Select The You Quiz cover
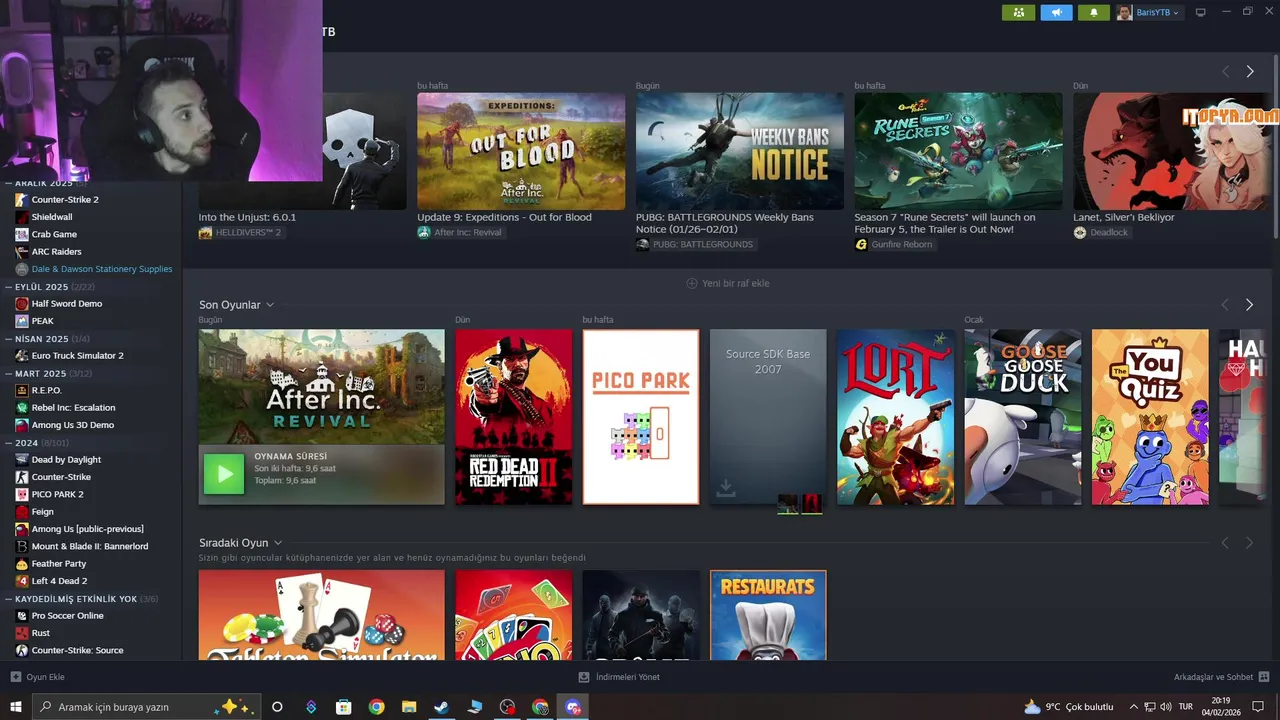 coord(1150,417)
